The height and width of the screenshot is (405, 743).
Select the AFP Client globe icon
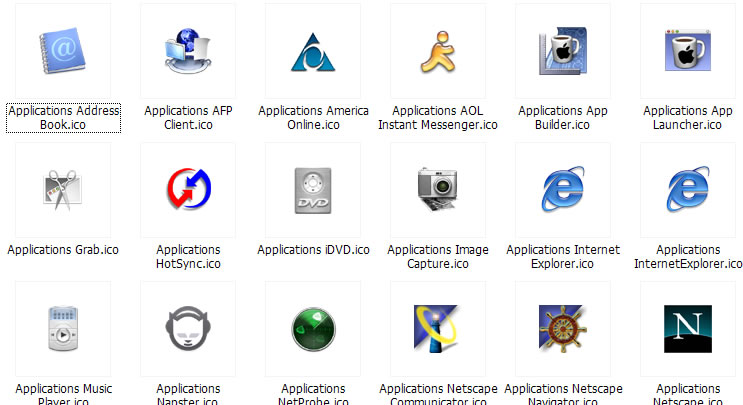point(188,51)
